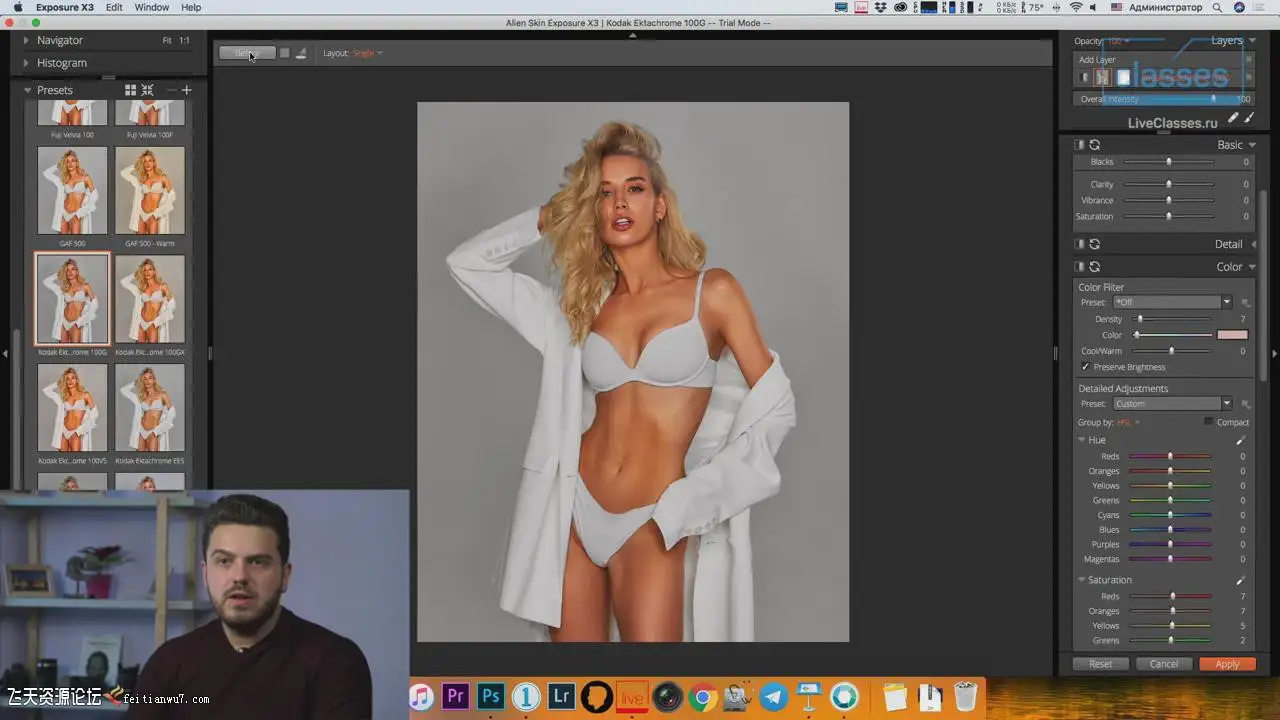Open the Trash in the Dock
The width and height of the screenshot is (1280, 720).
tap(965, 696)
